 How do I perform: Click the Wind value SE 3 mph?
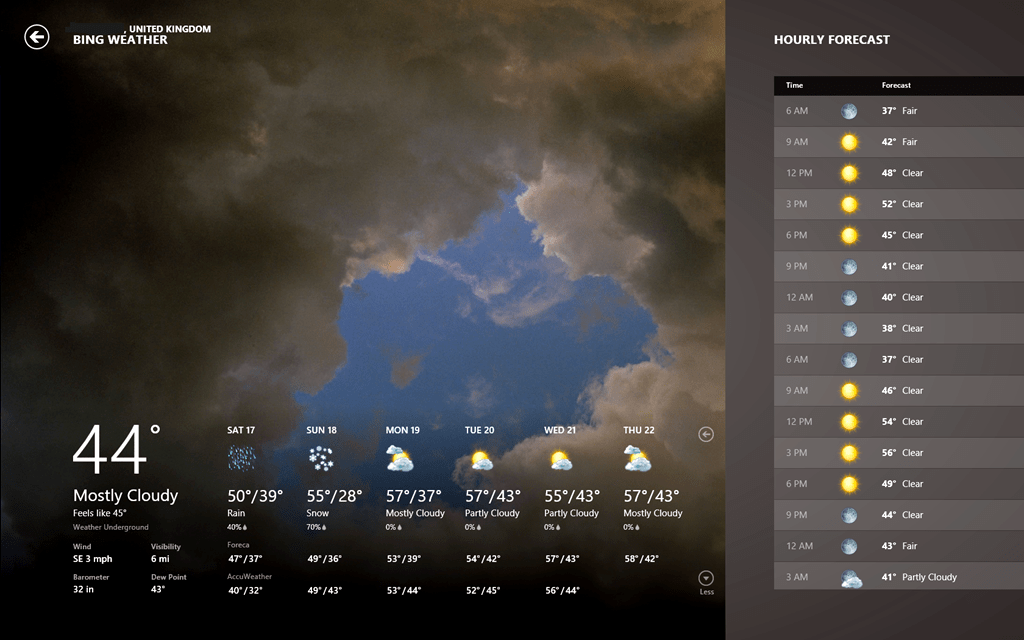click(92, 559)
